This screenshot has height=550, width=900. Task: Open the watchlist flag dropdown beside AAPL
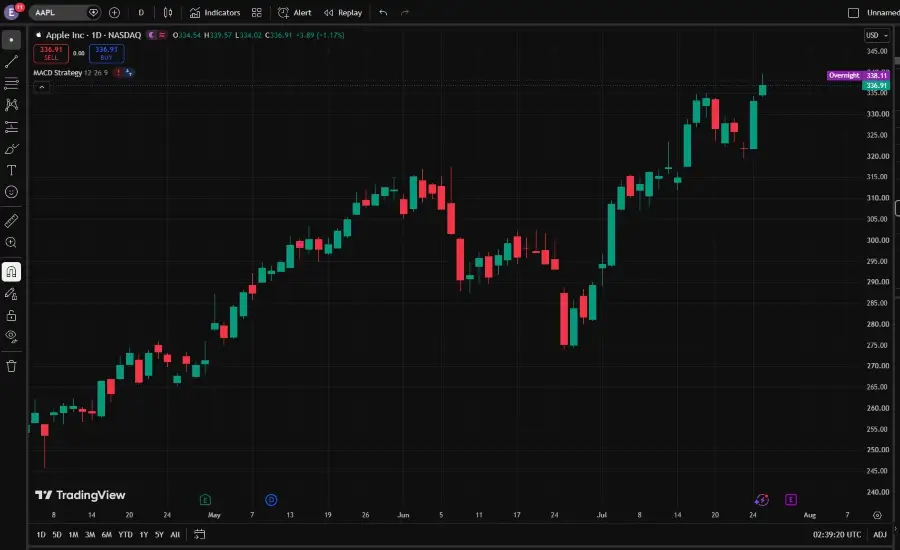point(93,12)
